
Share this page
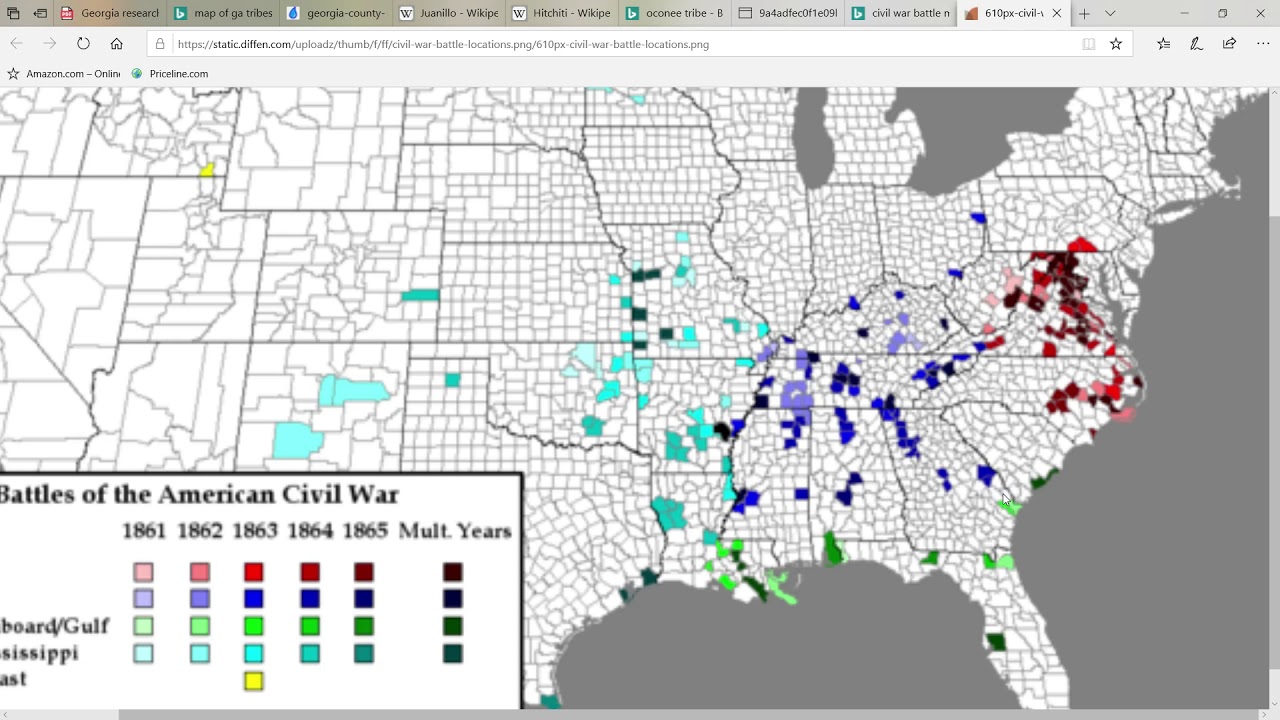click(x=1229, y=44)
